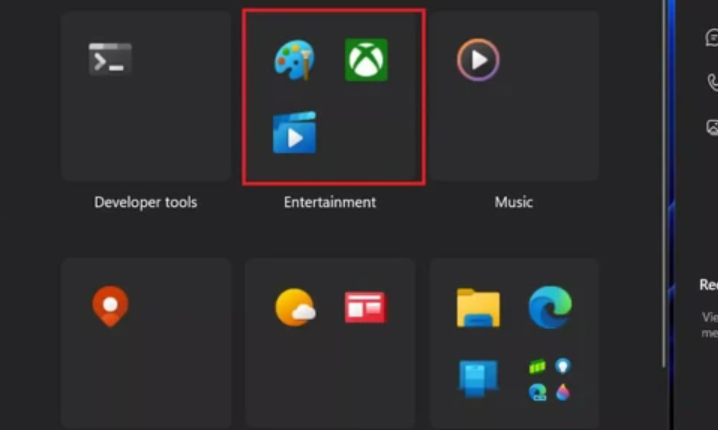Launch the Movies & TV clapperboard icon
Viewport: 718px width, 430px height.
(294, 133)
